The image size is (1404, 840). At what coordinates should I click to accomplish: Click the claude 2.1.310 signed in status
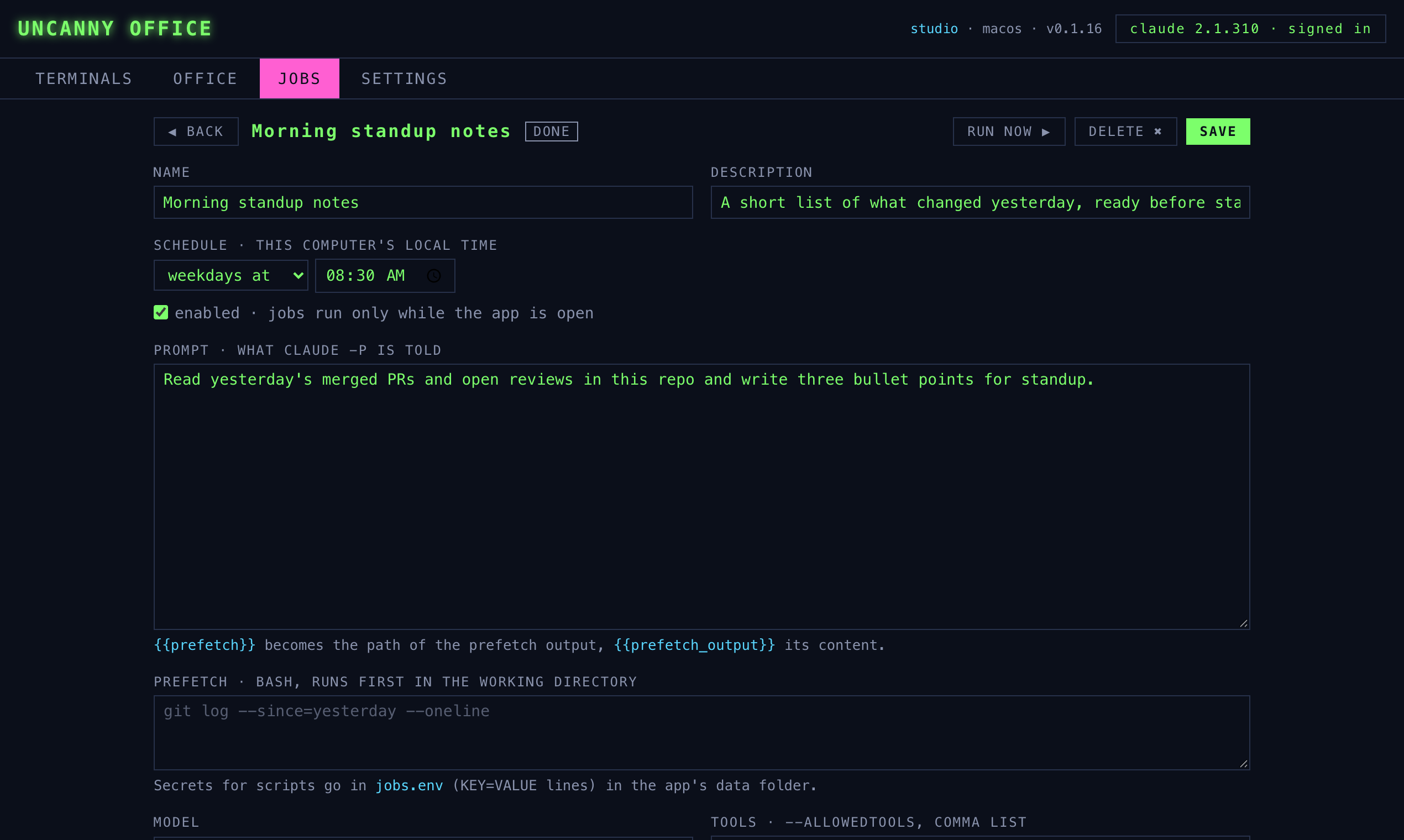pos(1250,29)
